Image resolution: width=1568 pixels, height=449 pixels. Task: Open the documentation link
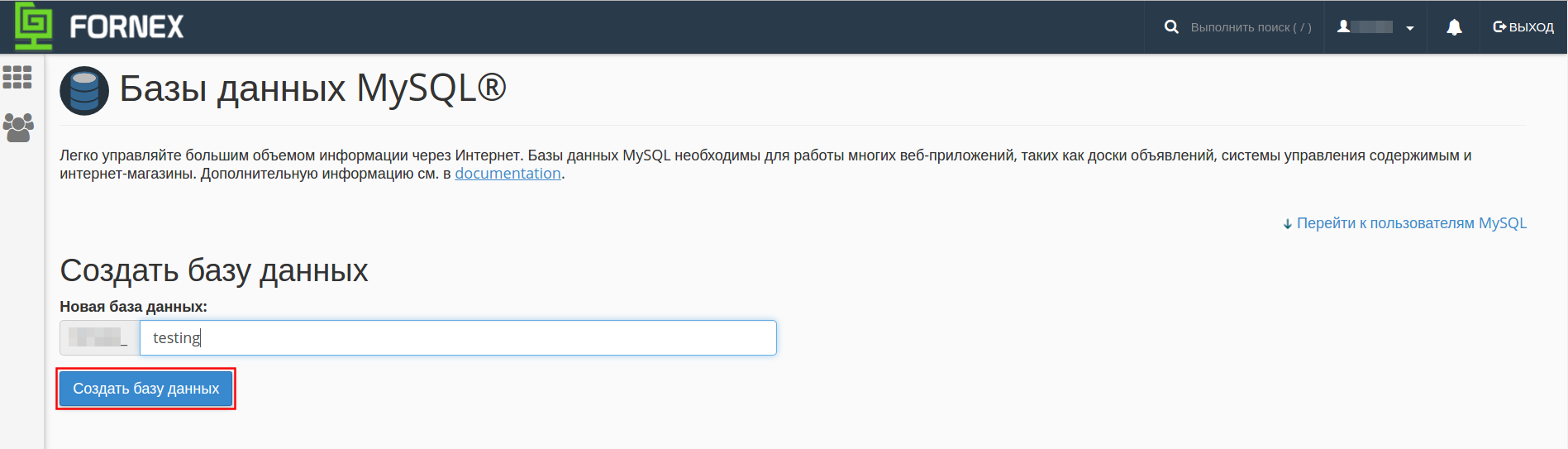coord(508,174)
